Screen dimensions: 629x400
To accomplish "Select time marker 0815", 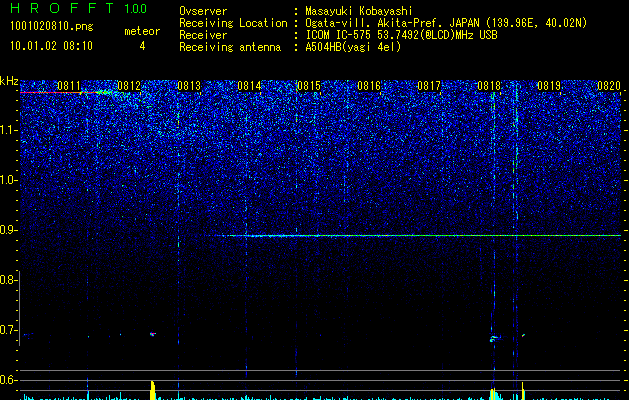I will (309, 86).
